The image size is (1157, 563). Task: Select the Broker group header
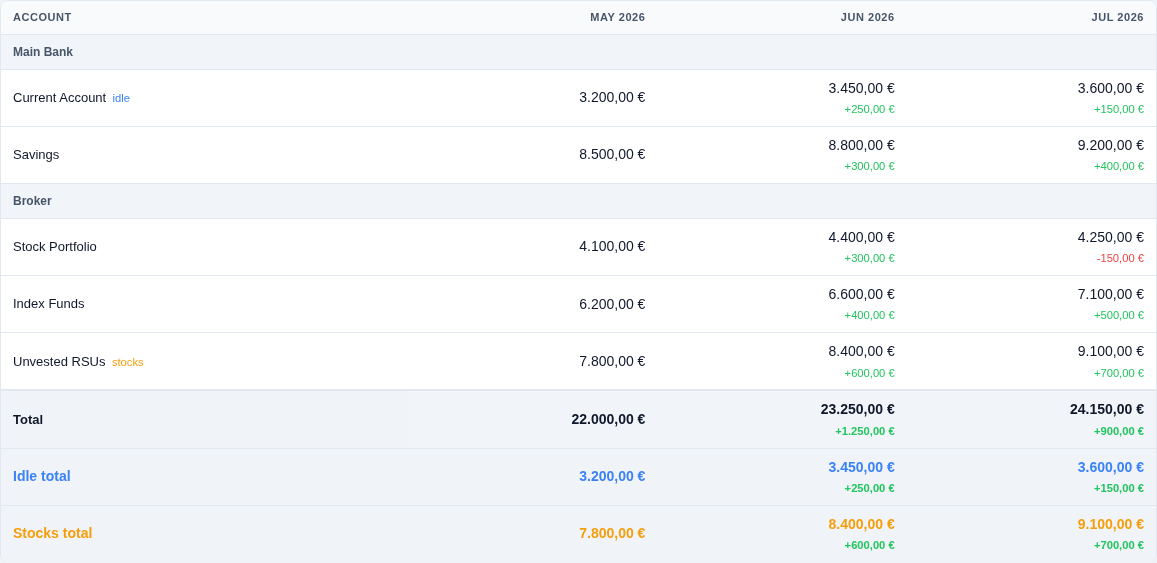coord(578,201)
